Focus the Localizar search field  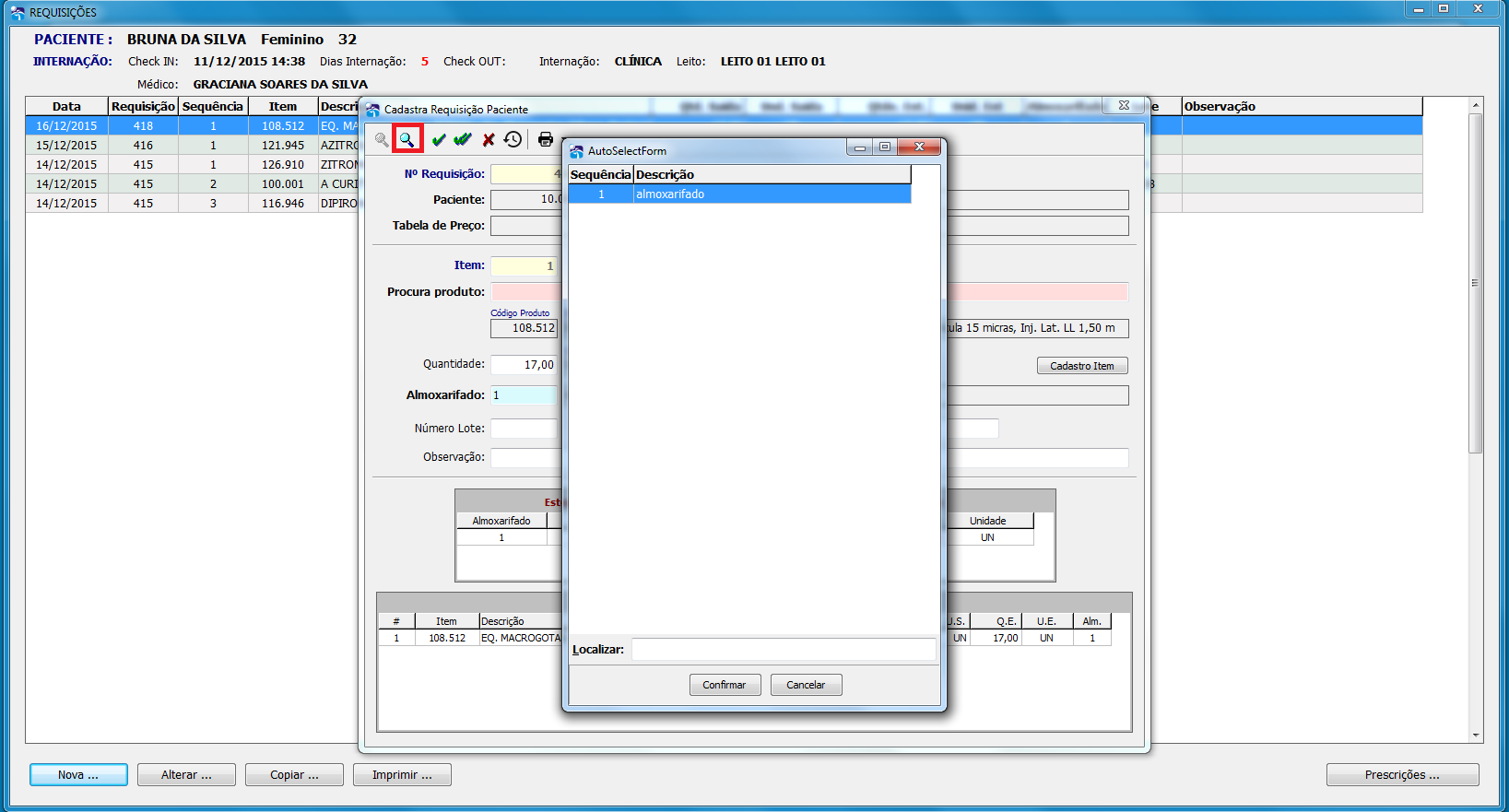point(784,650)
